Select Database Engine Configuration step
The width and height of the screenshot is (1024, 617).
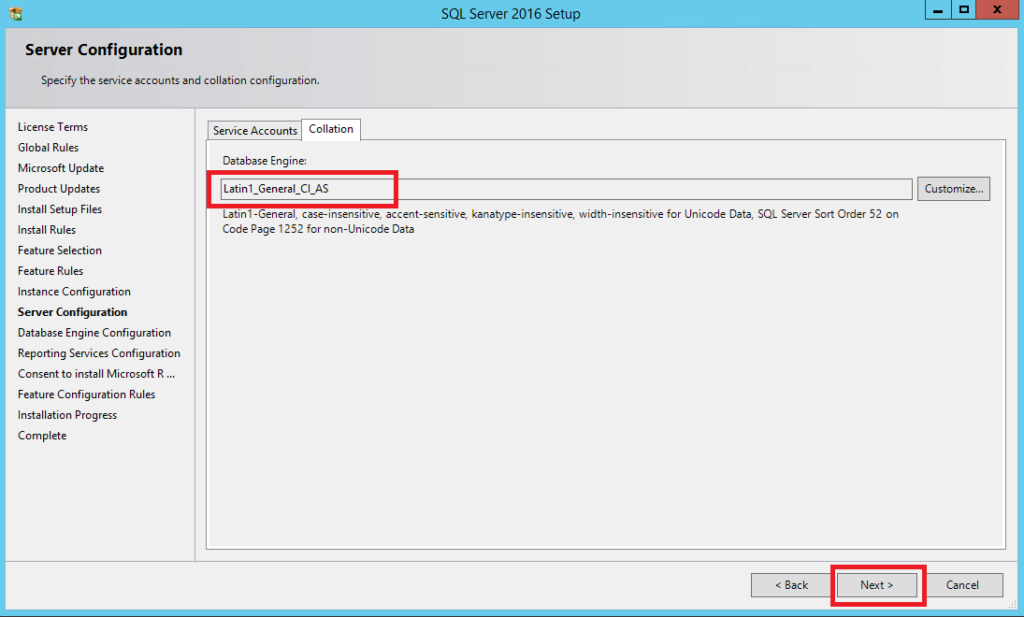(x=94, y=333)
